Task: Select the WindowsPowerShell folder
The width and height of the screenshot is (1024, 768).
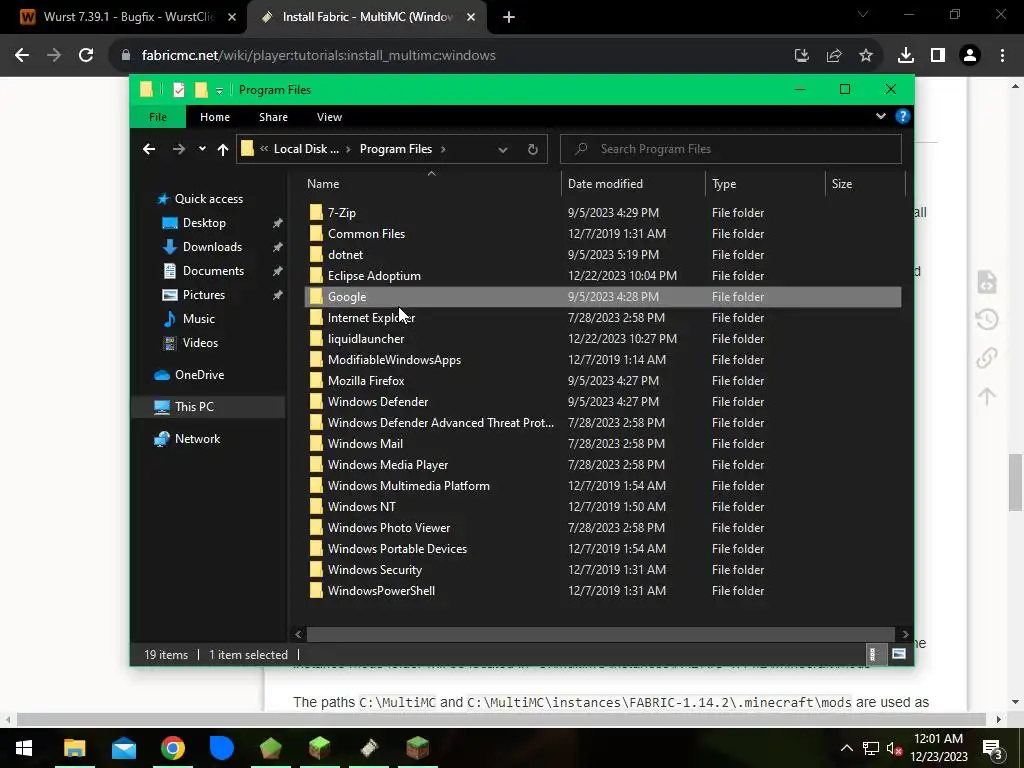Action: [x=381, y=590]
